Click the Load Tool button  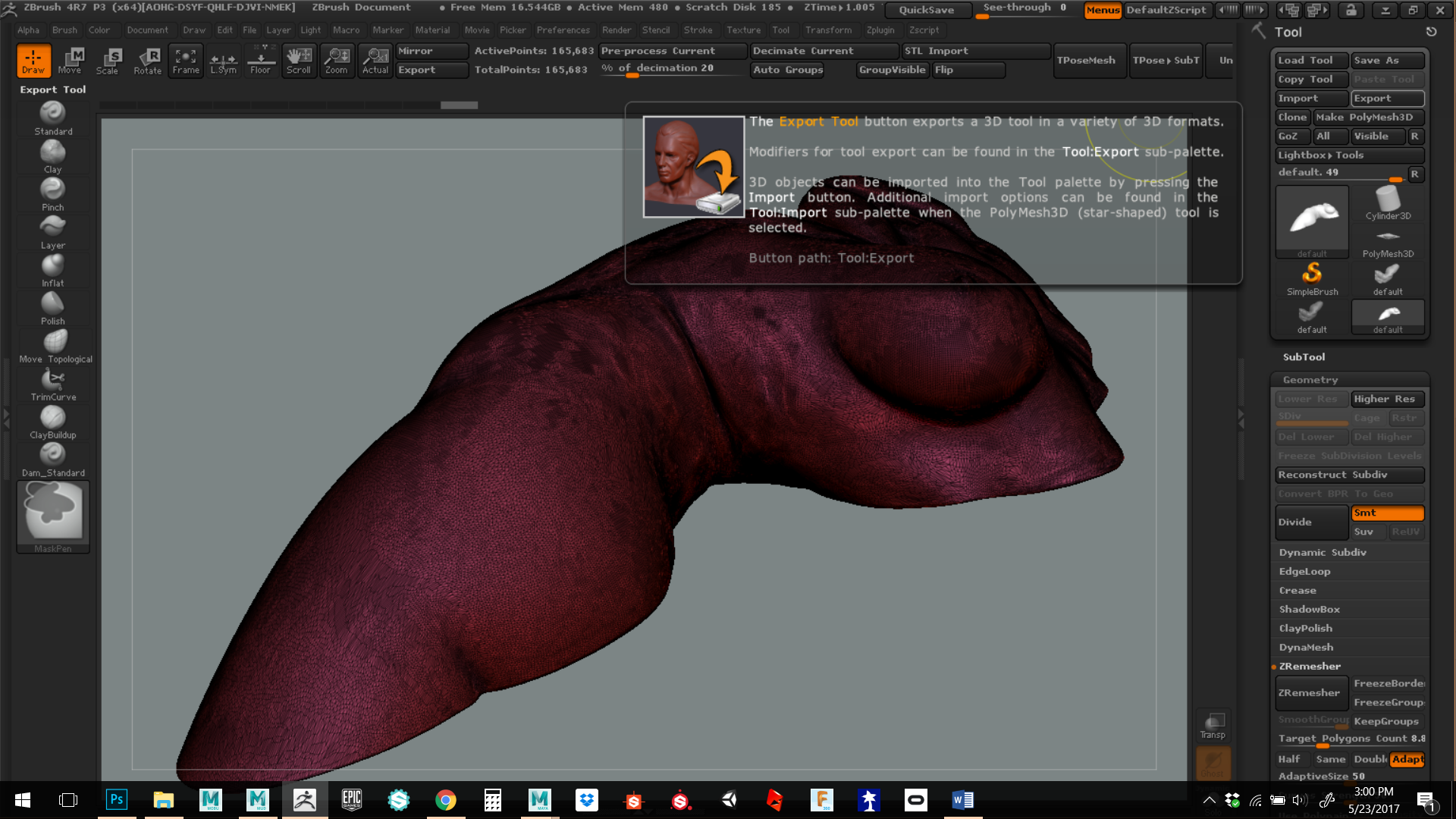pyautogui.click(x=1312, y=61)
